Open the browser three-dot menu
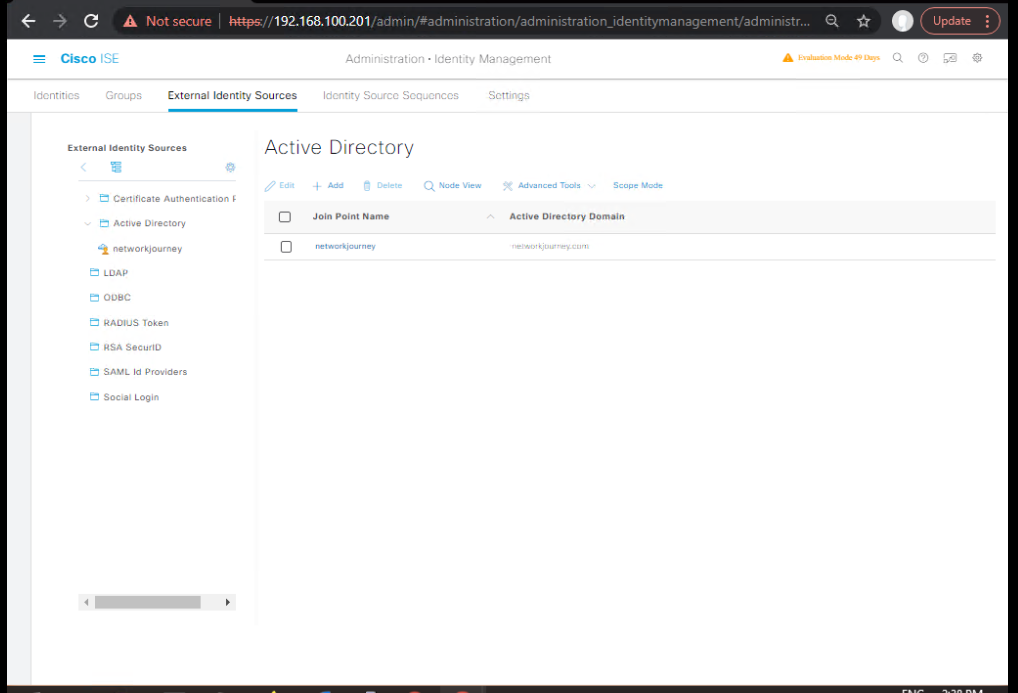Screen dimensions: 1018x693 click(987, 21)
